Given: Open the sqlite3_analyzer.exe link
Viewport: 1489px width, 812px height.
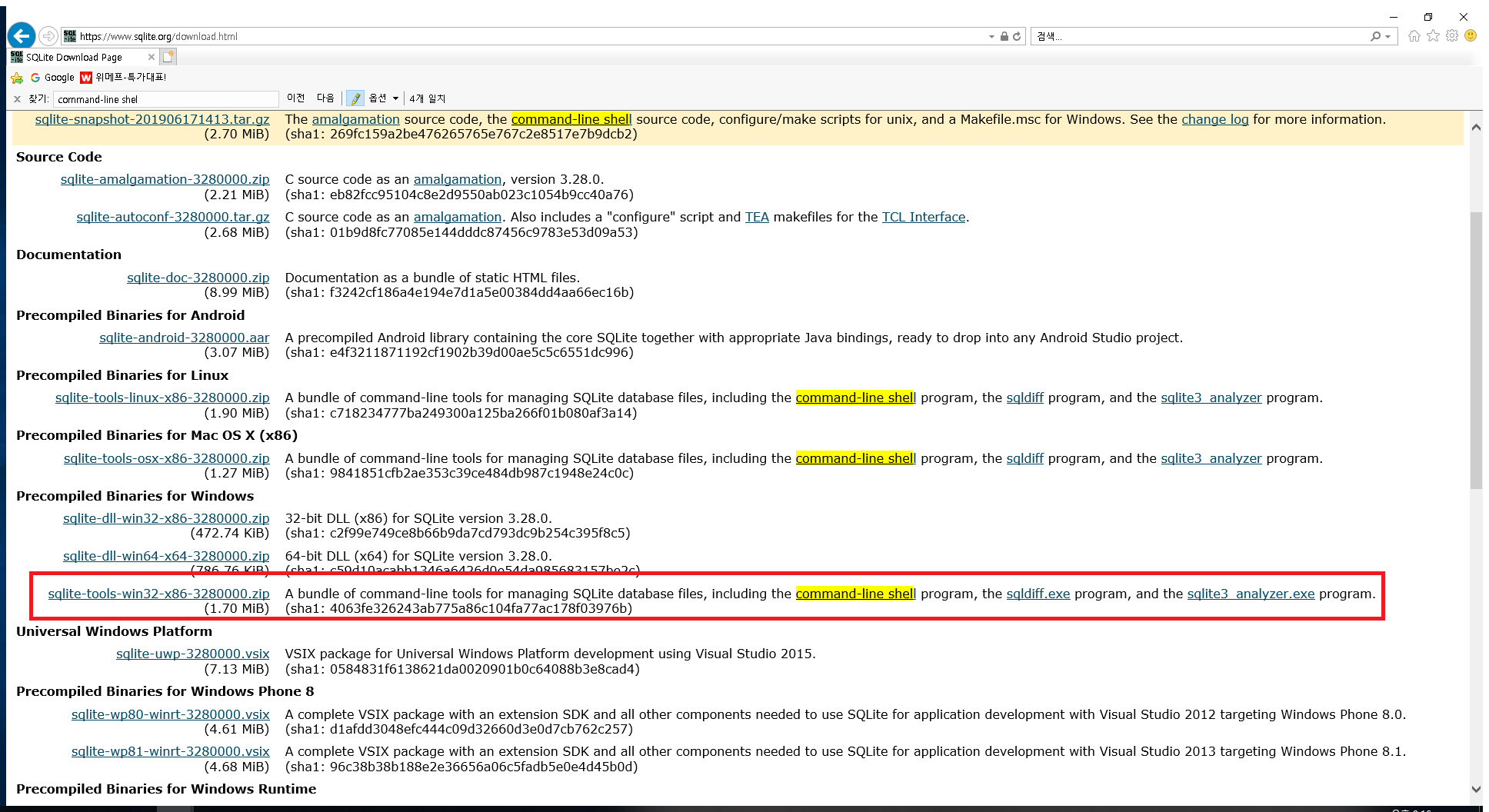Looking at the screenshot, I should tap(1251, 594).
